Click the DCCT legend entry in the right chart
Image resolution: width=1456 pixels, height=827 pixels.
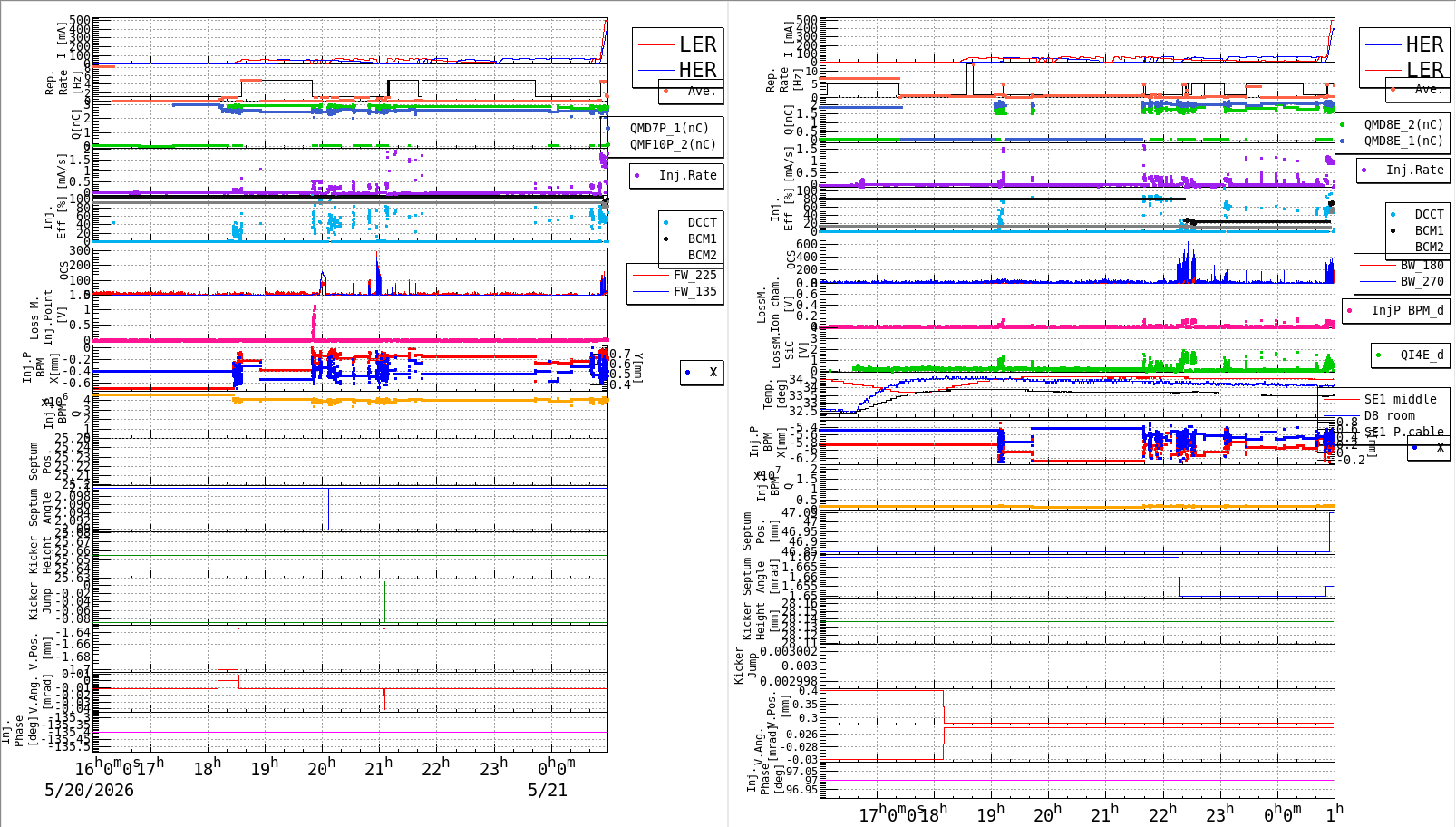pyautogui.click(x=1429, y=214)
